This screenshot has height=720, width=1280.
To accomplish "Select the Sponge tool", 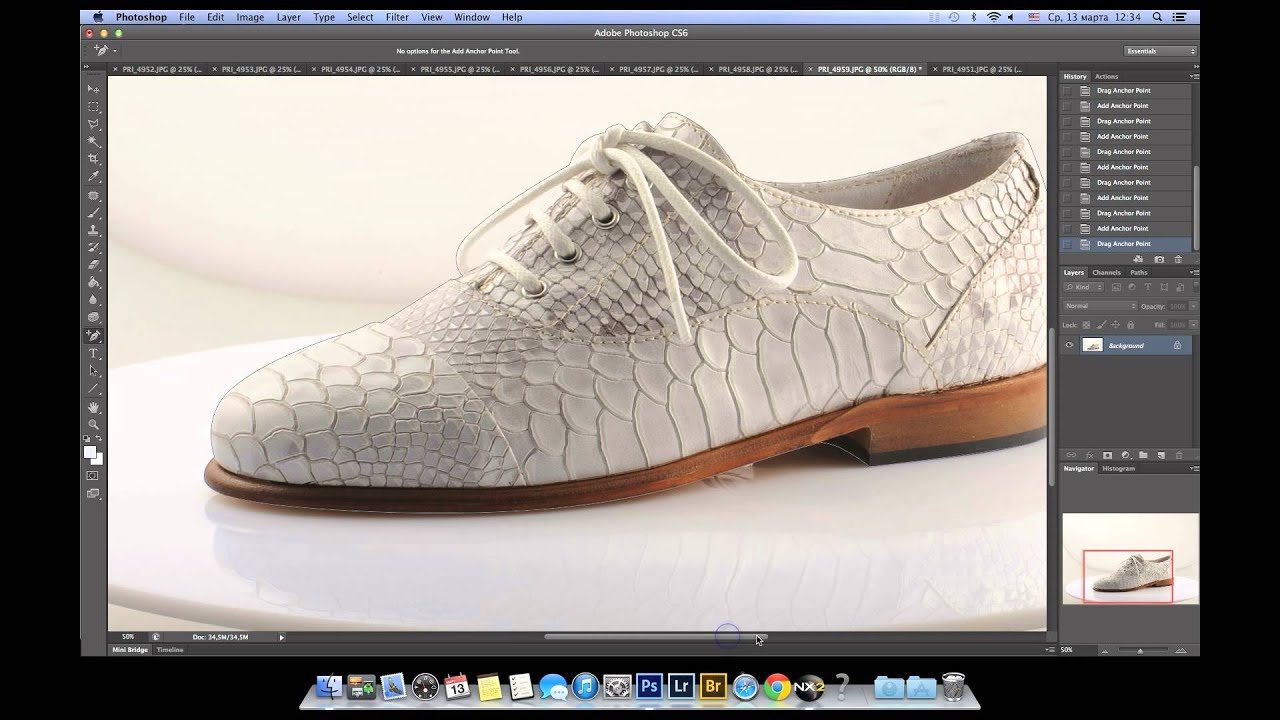I will [94, 318].
